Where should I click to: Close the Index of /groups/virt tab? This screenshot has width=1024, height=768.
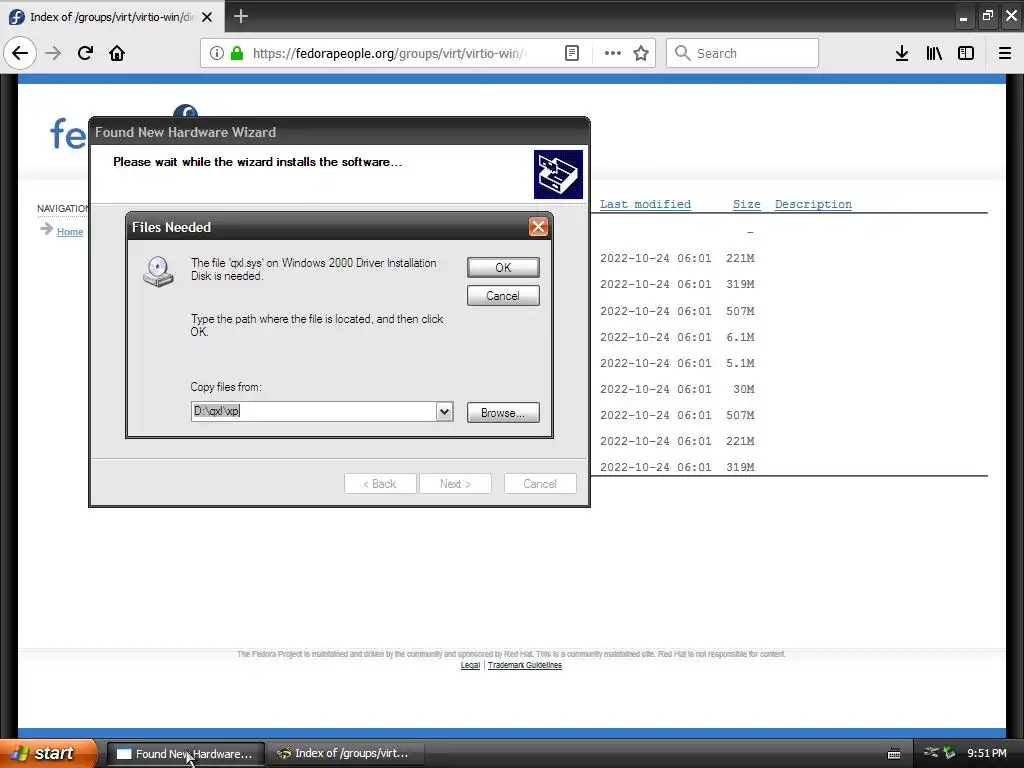(207, 17)
